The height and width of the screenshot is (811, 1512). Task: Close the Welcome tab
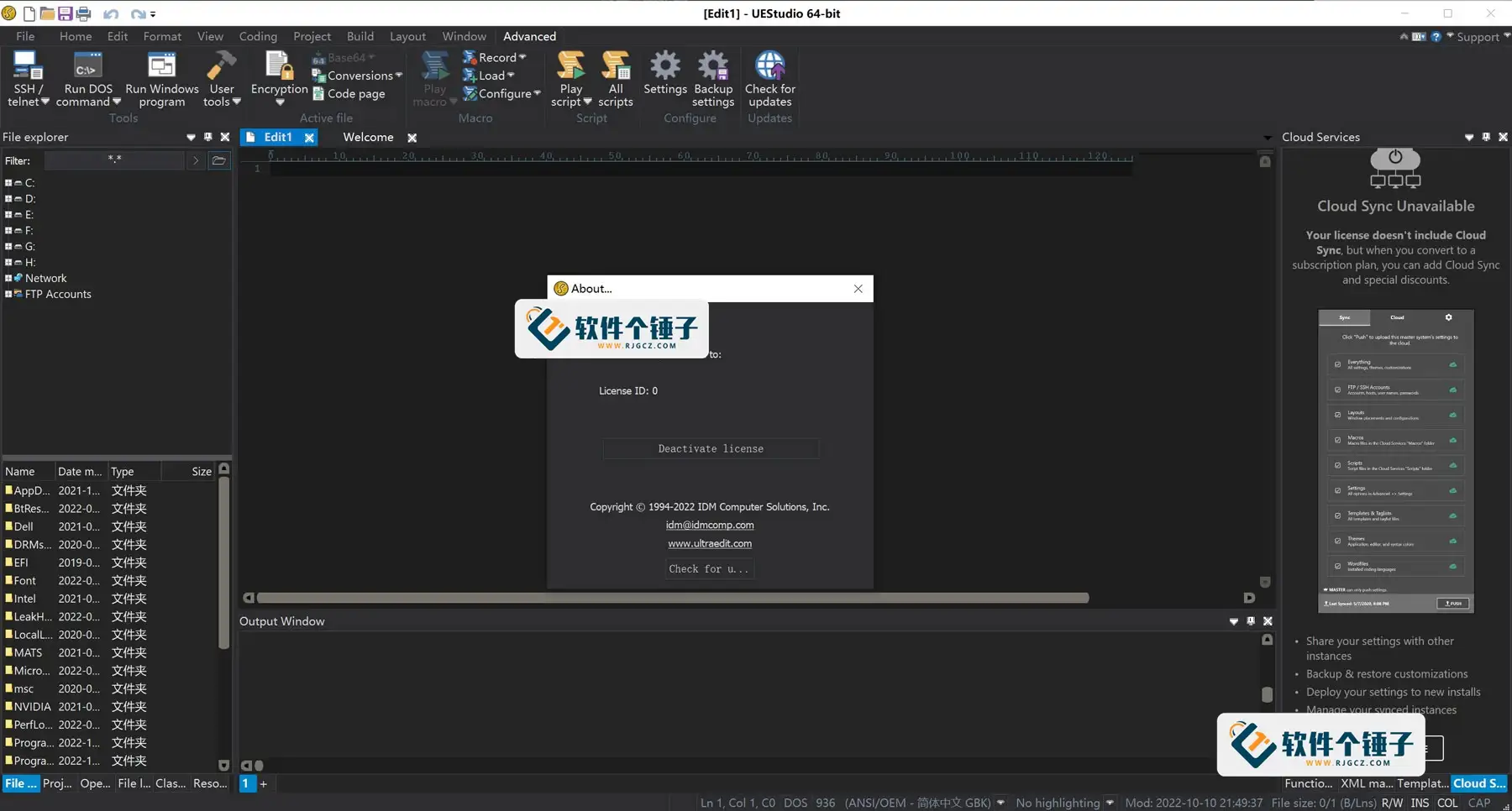point(412,138)
